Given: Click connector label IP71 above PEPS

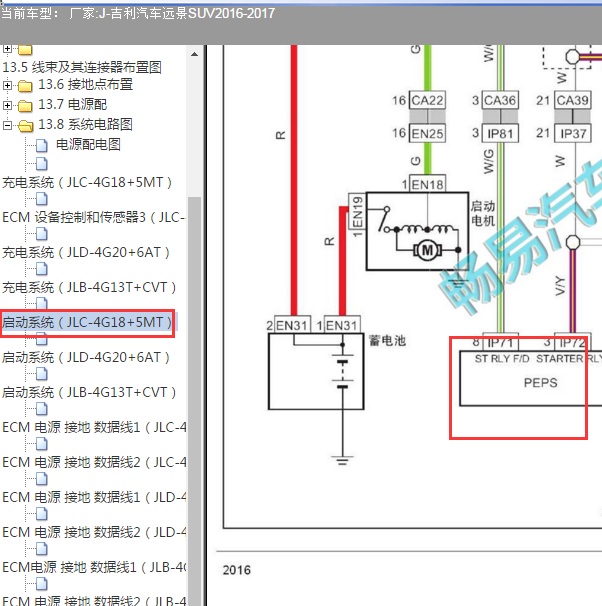Looking at the screenshot, I should pyautogui.click(x=500, y=342).
